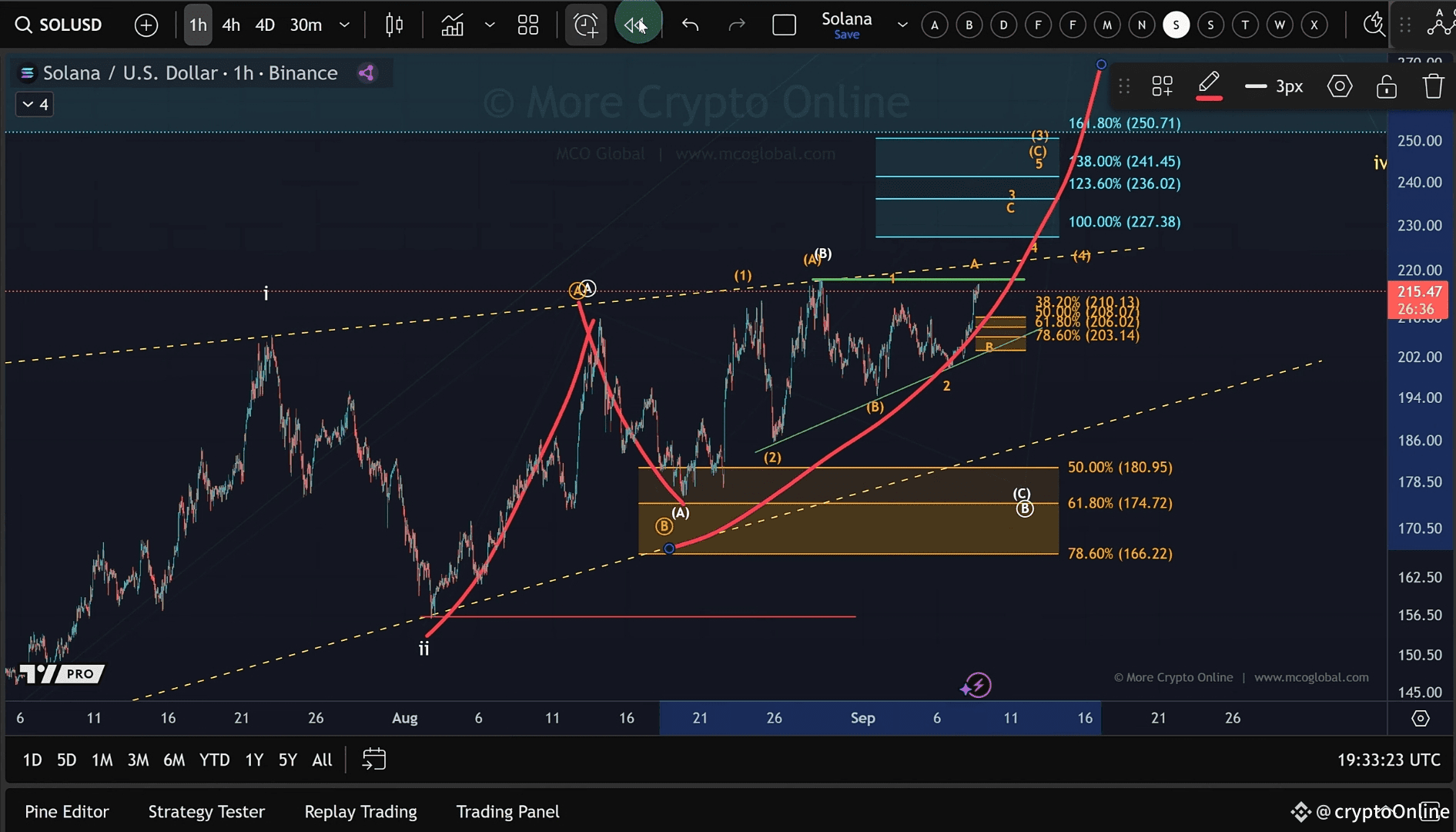Switch to the 30m timeframe
Image resolution: width=1456 pixels, height=832 pixels.
click(x=306, y=25)
